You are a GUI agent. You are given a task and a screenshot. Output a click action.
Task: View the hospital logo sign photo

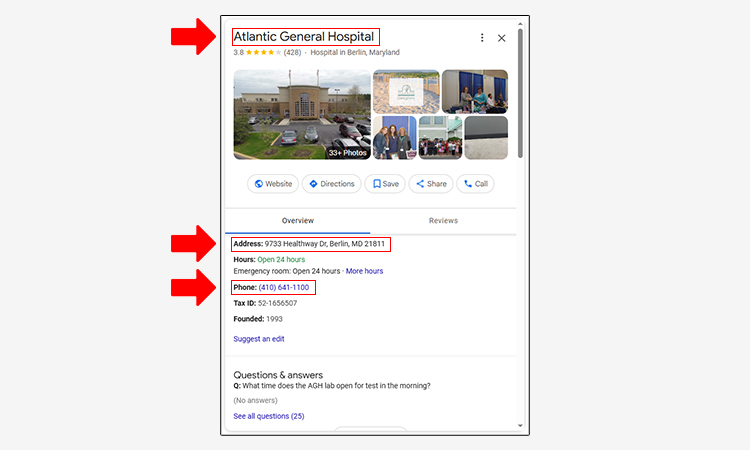[406, 91]
